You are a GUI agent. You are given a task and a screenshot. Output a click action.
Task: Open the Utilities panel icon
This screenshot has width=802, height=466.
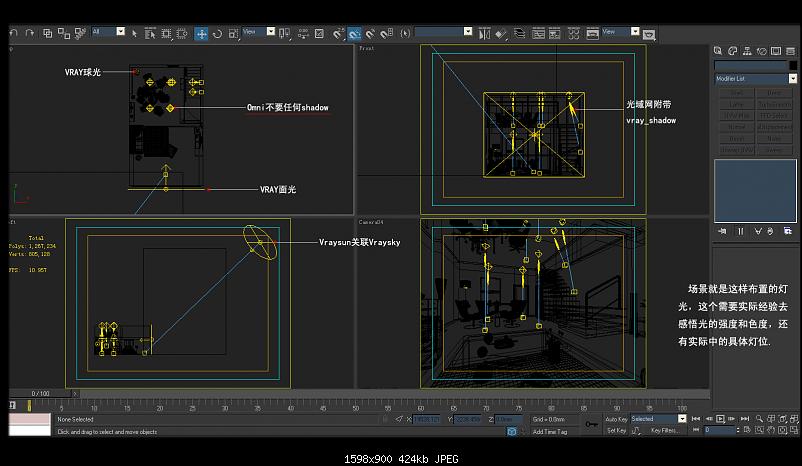click(788, 51)
